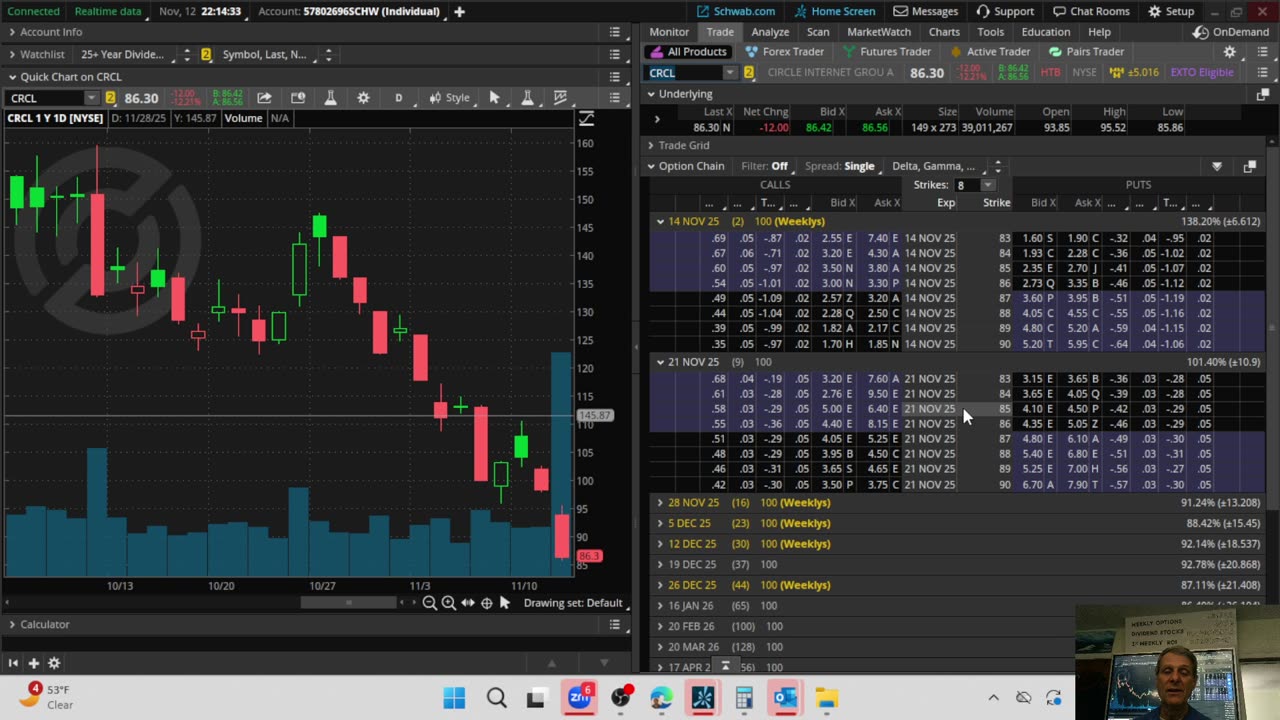Add a new account tab with plus
The image size is (1280, 720).
click(459, 12)
